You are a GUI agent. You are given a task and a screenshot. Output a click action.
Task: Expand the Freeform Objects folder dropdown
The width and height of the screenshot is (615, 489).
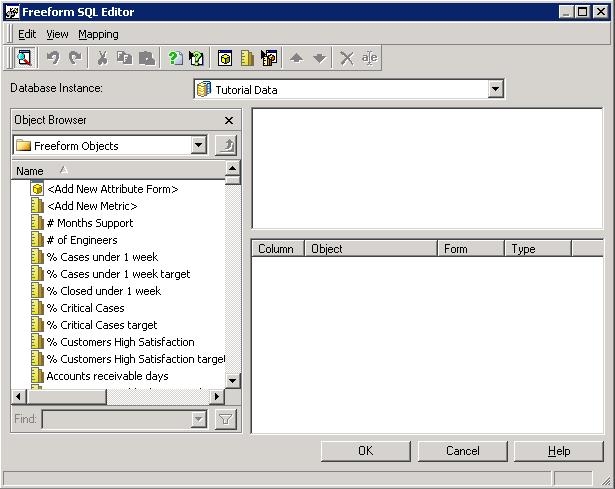point(198,146)
